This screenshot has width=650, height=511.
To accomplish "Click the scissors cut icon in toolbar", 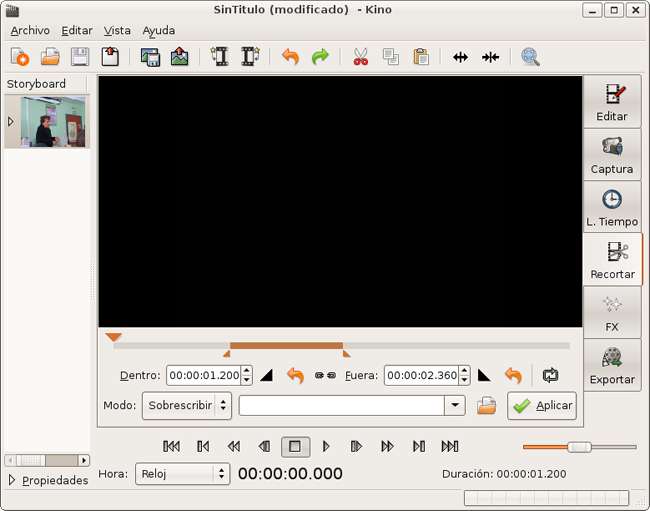I will (x=361, y=57).
